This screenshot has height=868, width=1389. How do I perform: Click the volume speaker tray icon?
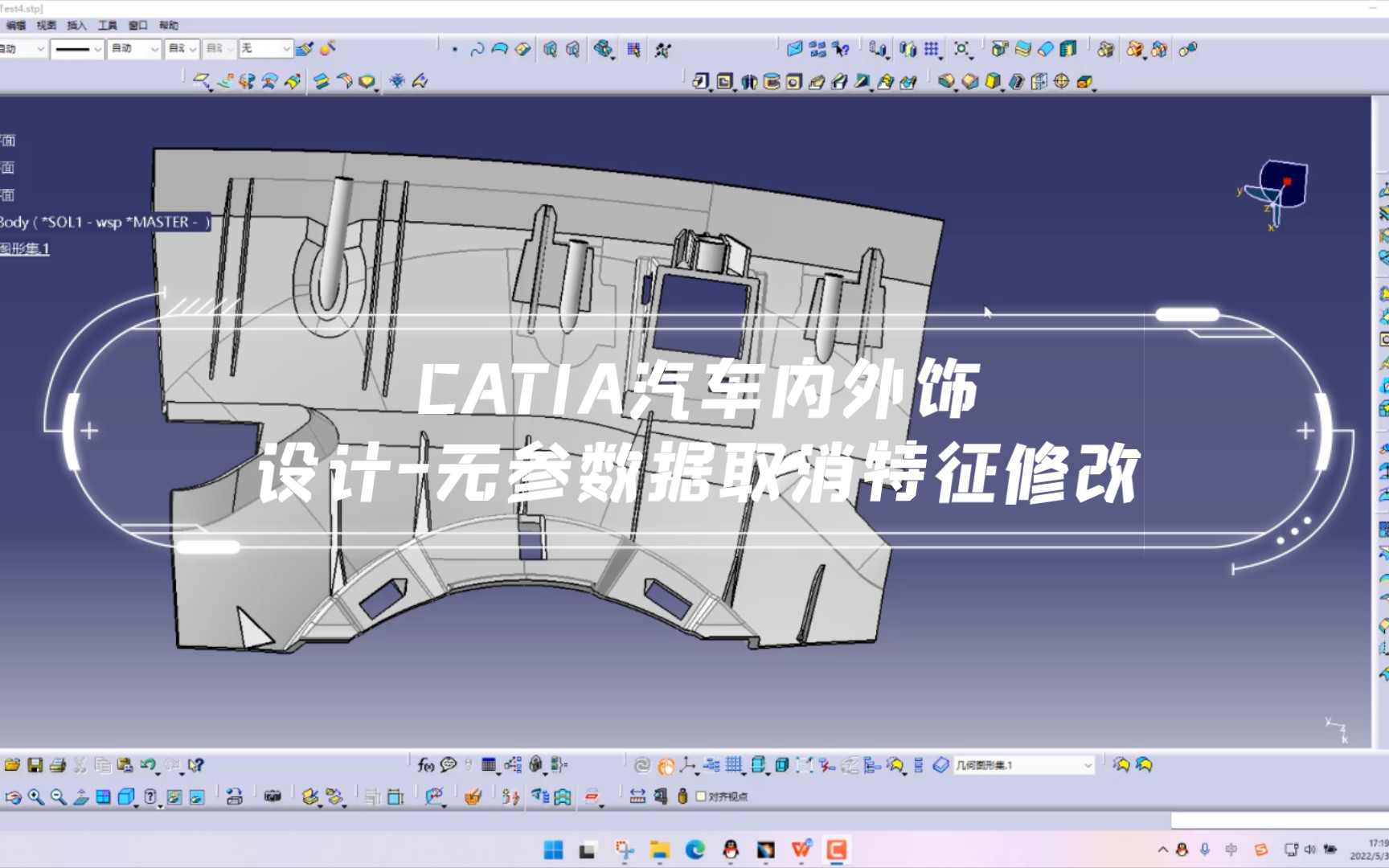1310,850
